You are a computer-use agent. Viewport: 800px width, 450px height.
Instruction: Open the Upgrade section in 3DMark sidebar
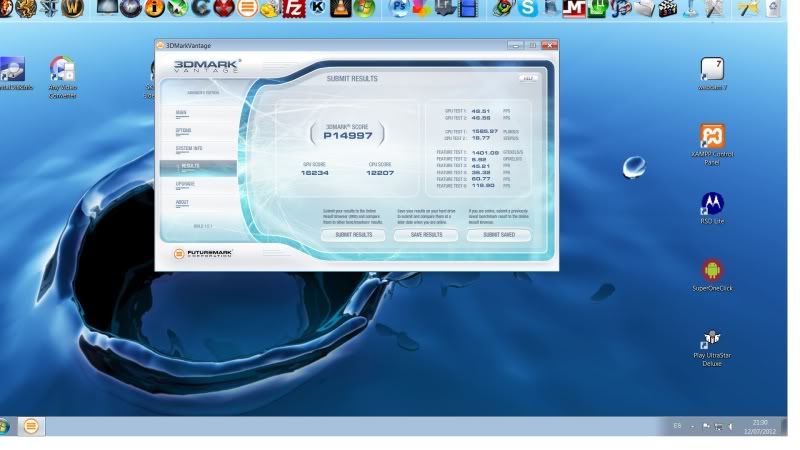pos(185,184)
